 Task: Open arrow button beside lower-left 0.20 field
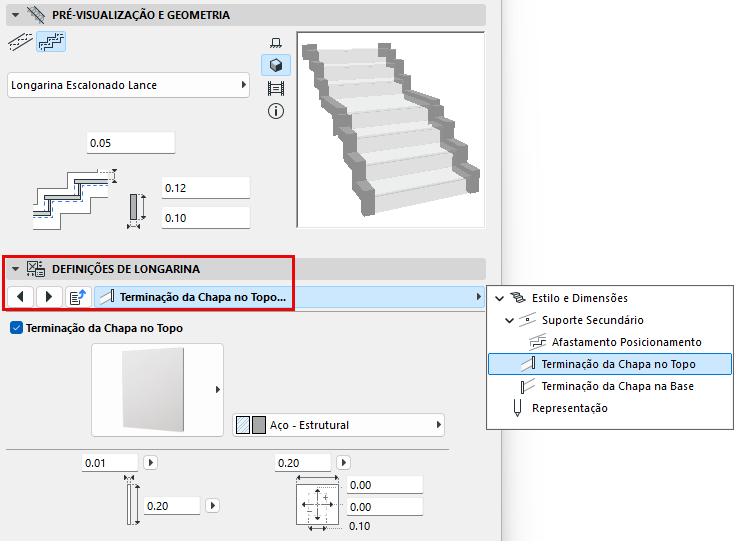pyautogui.click(x=212, y=505)
